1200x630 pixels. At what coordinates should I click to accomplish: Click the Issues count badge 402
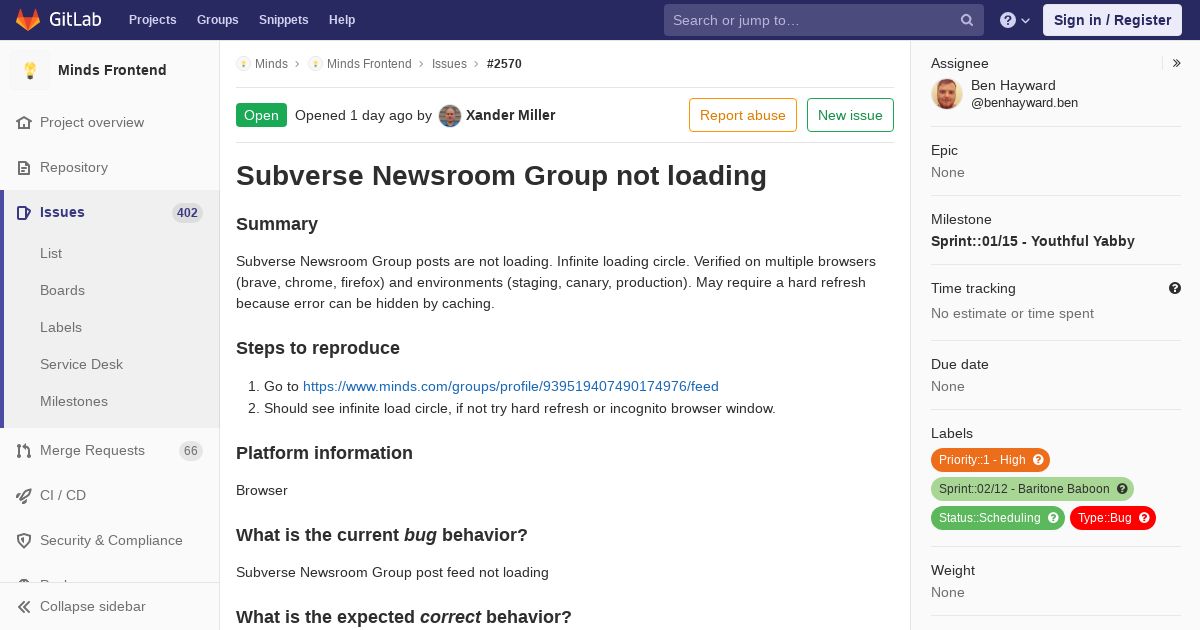coord(187,212)
